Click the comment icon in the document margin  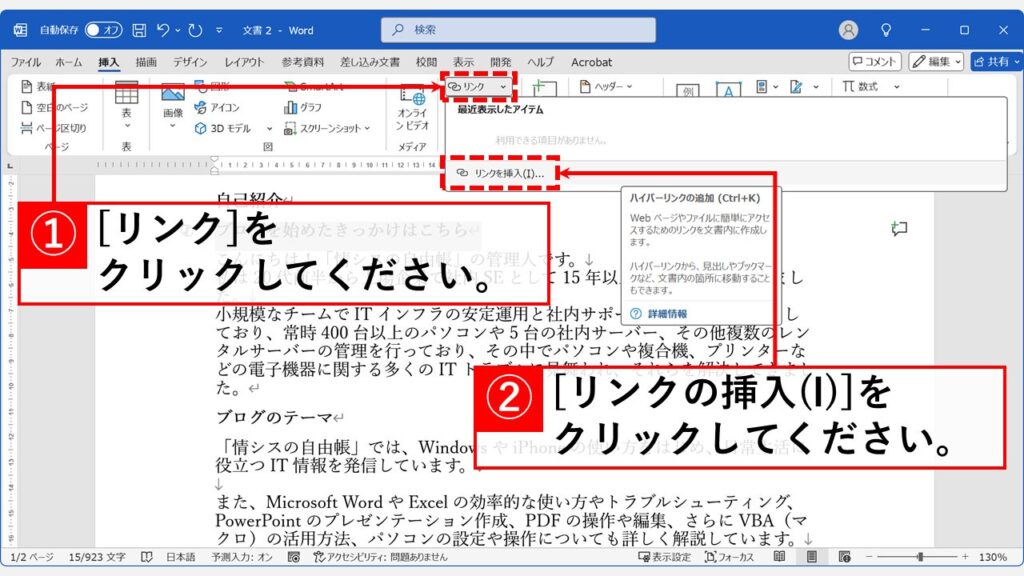[899, 228]
